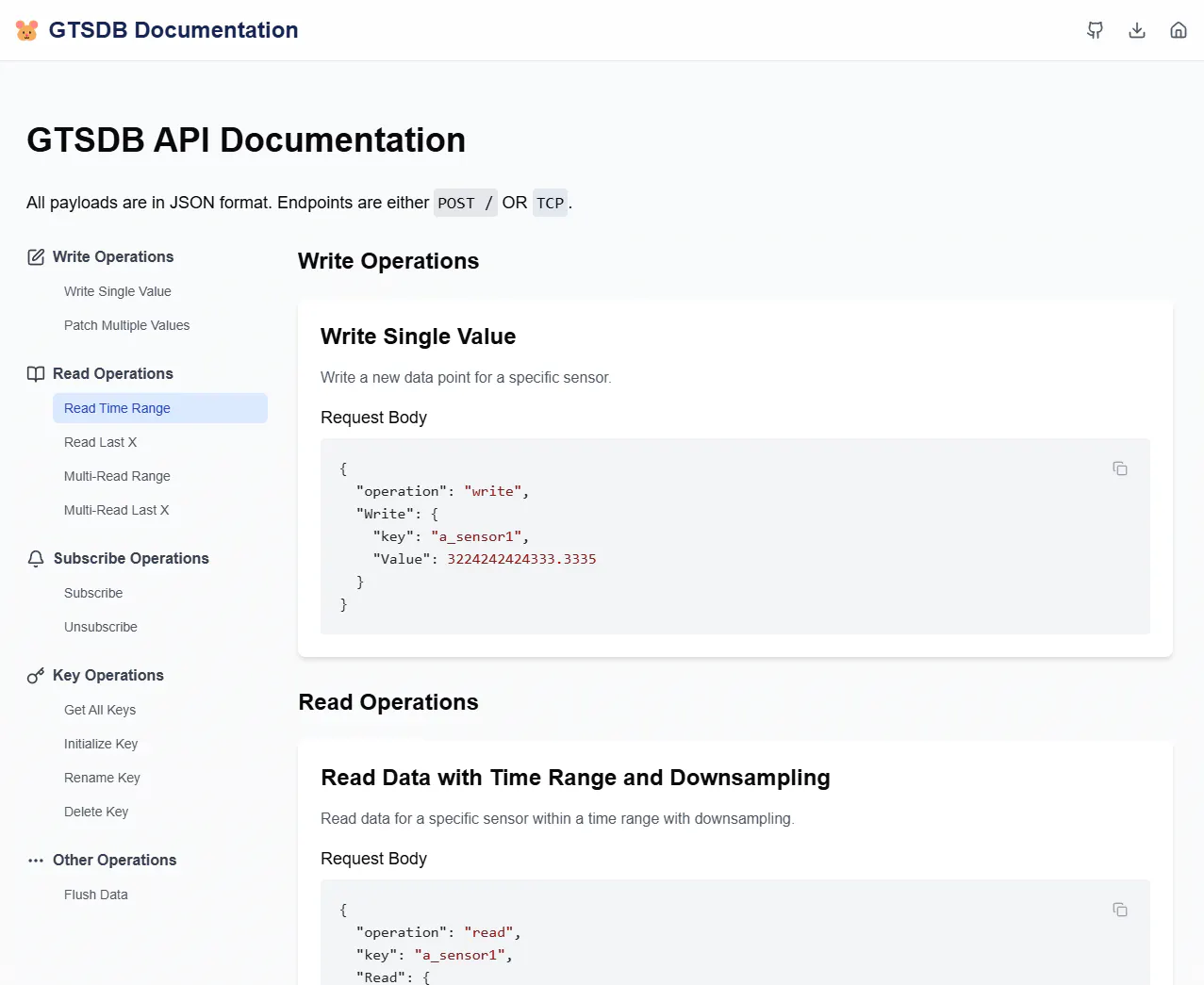Click Key Operations sidebar heading

click(x=108, y=676)
